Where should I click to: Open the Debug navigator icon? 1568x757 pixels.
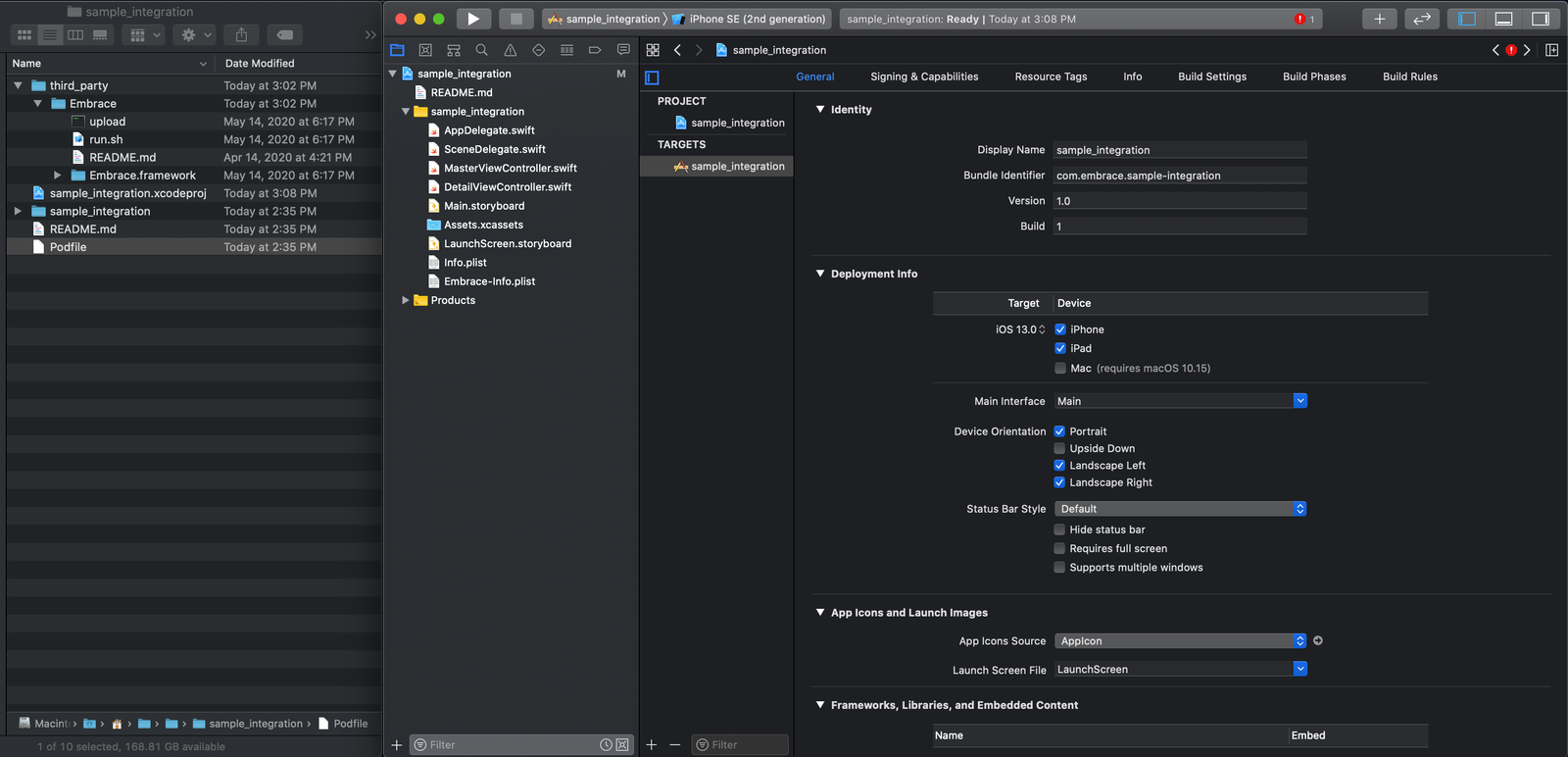tap(566, 50)
